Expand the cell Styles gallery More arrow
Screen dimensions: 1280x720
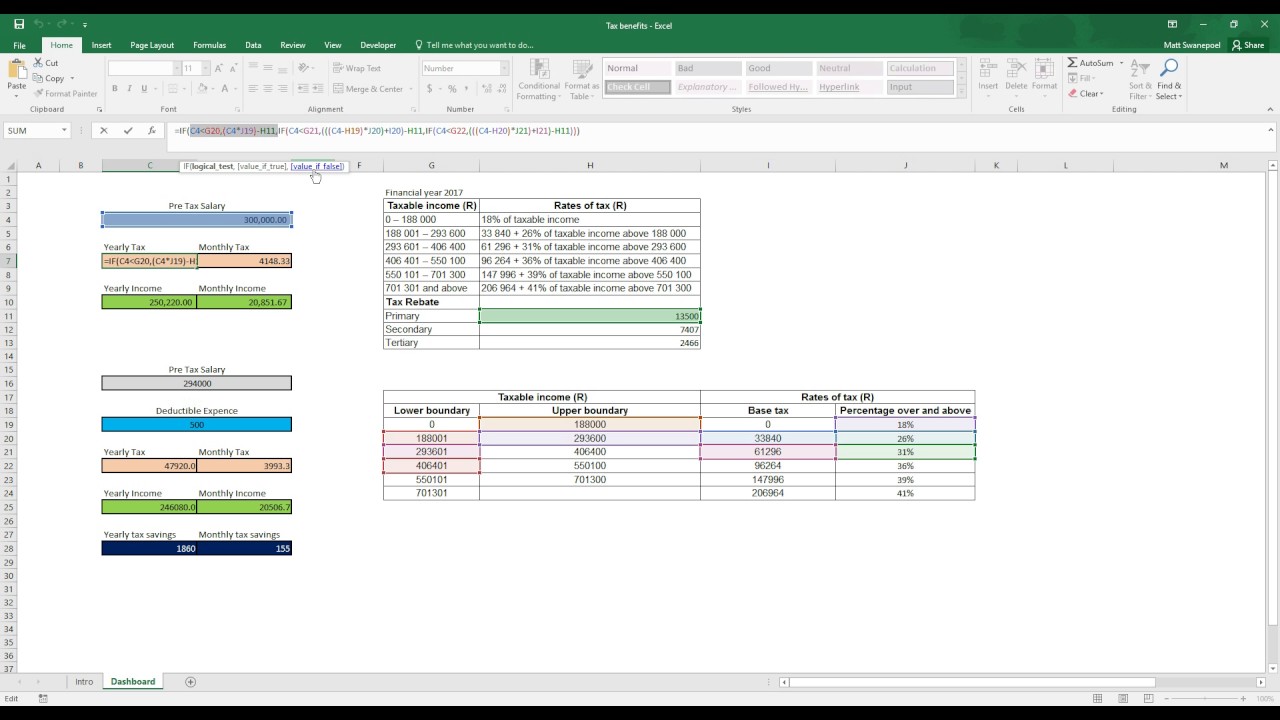[x=962, y=89]
